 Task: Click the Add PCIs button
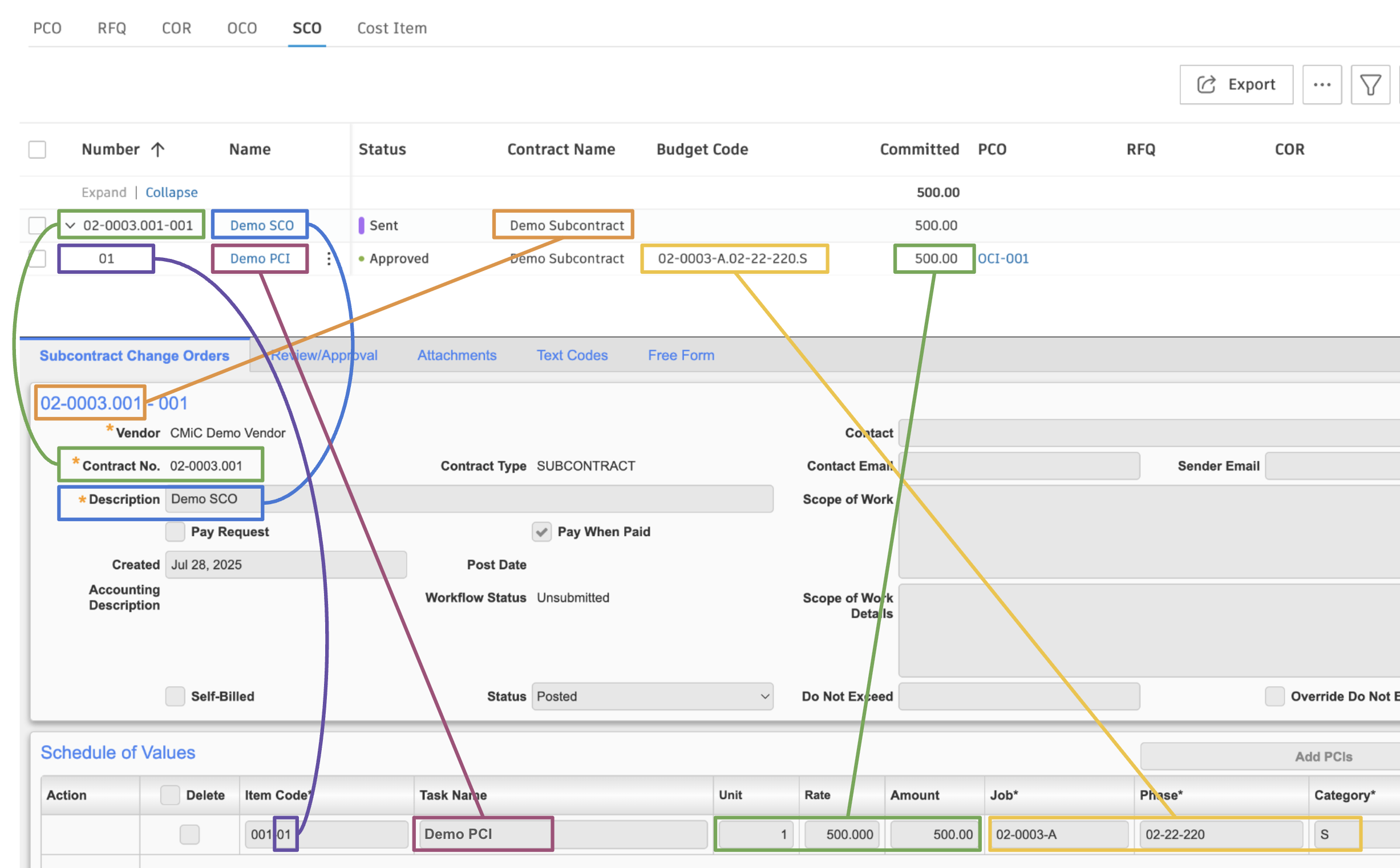(x=1270, y=757)
